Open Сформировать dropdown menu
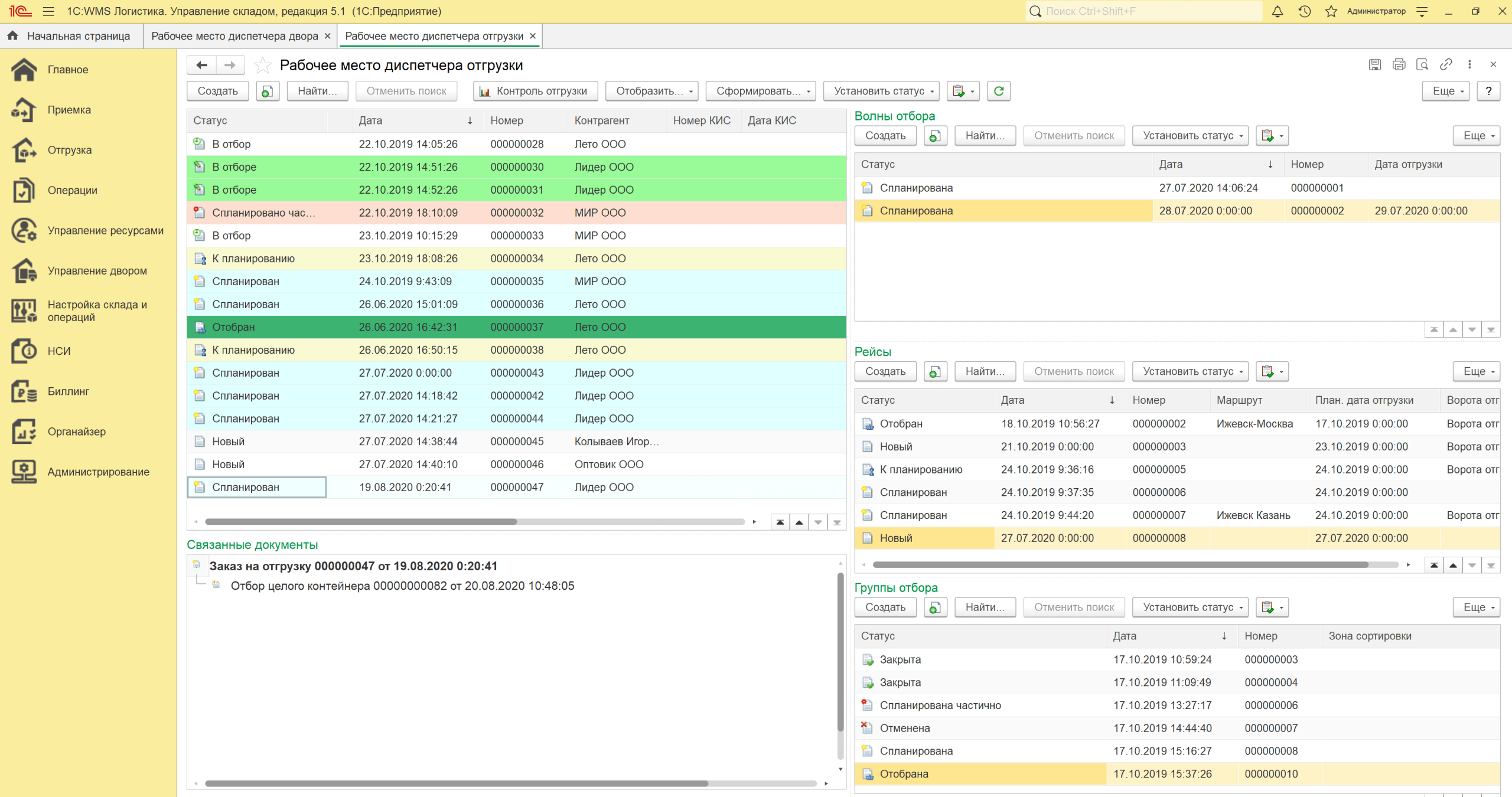This screenshot has width=1512, height=797. [x=761, y=91]
